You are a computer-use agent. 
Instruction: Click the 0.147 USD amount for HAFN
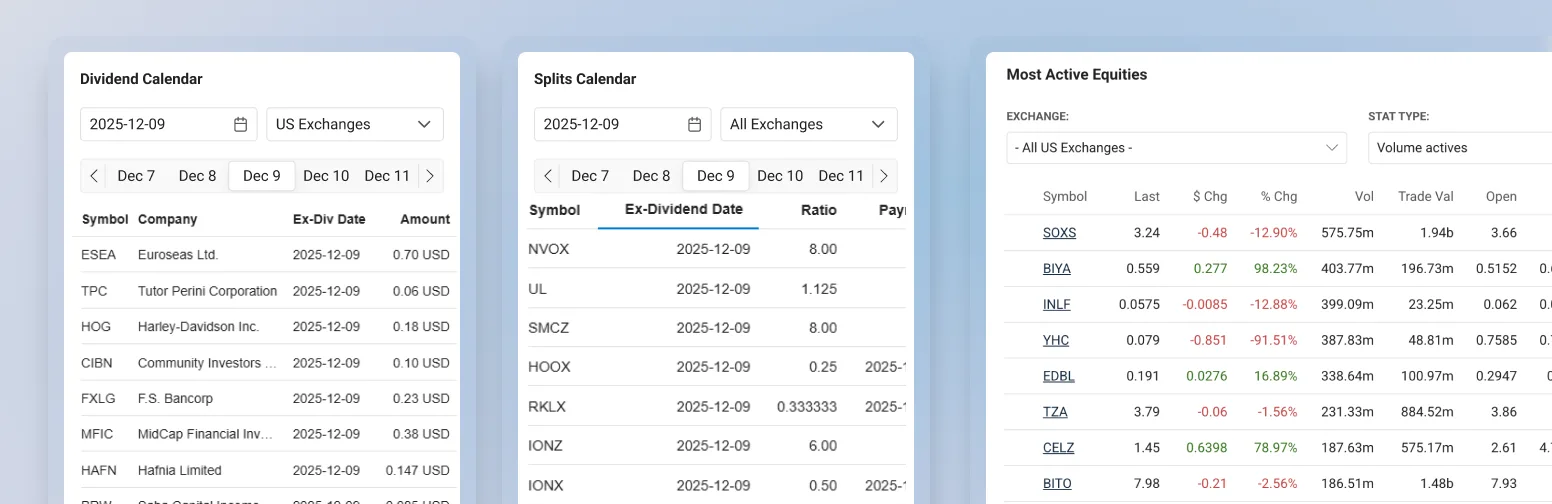tap(418, 470)
